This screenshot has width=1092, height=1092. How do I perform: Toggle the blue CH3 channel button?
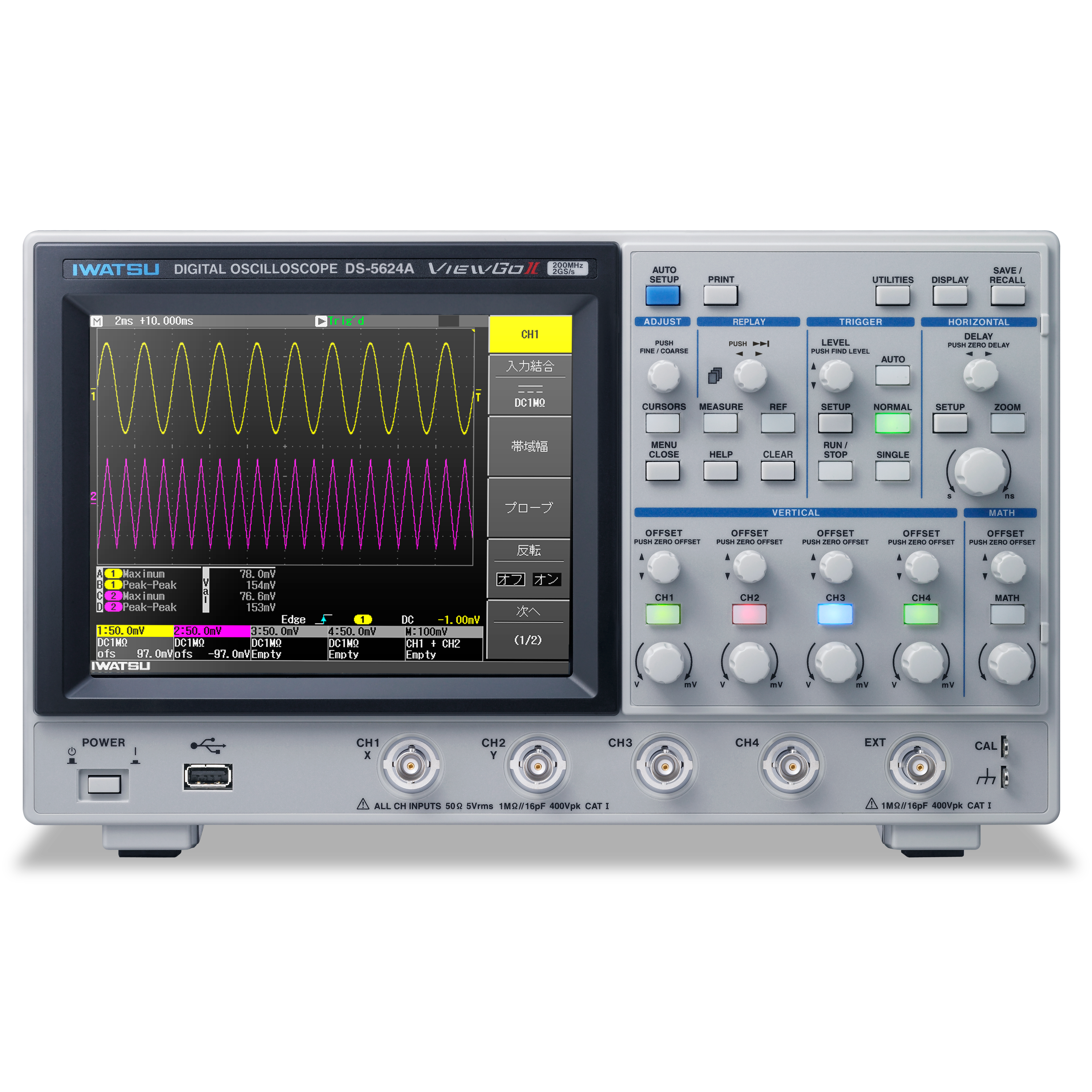[835, 614]
